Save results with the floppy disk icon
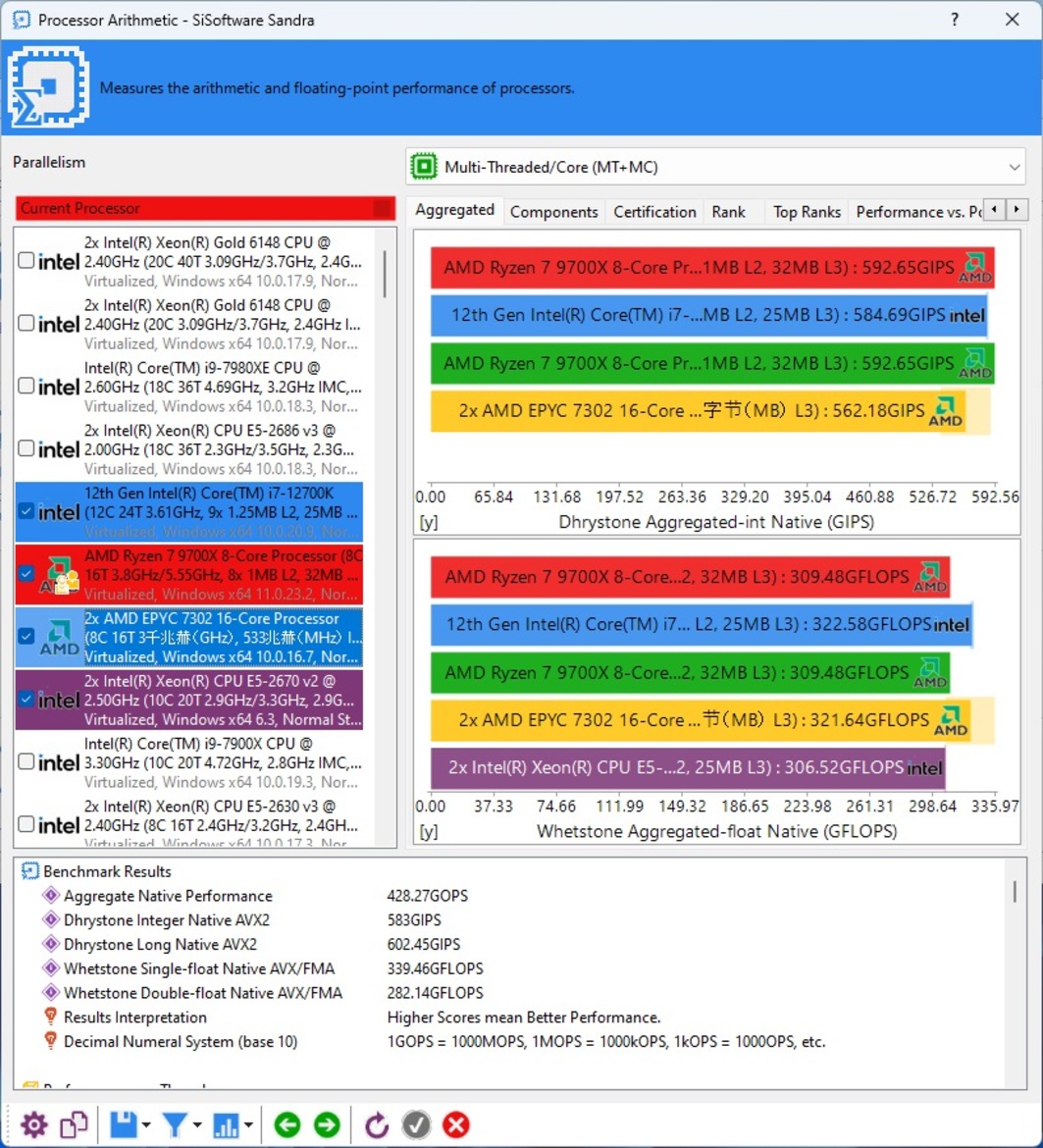This screenshot has height=1148, width=1043. [123, 1123]
